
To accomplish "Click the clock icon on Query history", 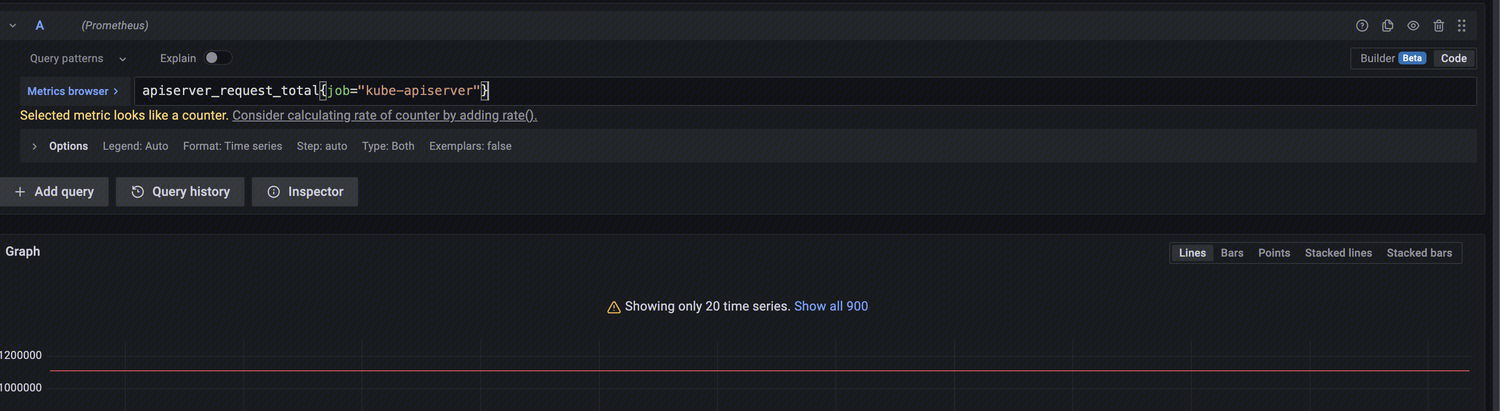I will [x=138, y=192].
